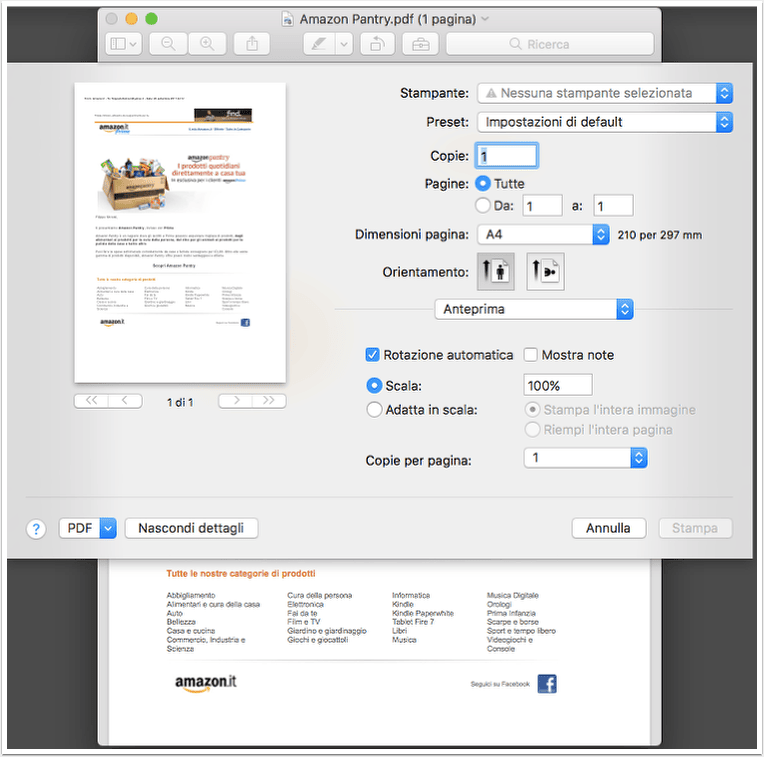Click the rotate page icon
The height and width of the screenshot is (757, 764).
point(377,44)
